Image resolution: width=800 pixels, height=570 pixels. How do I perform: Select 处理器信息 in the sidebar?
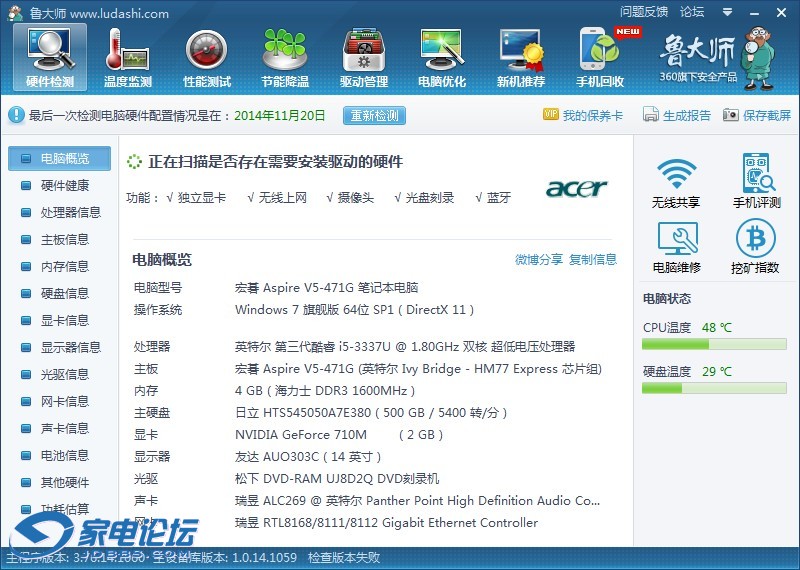[70, 213]
